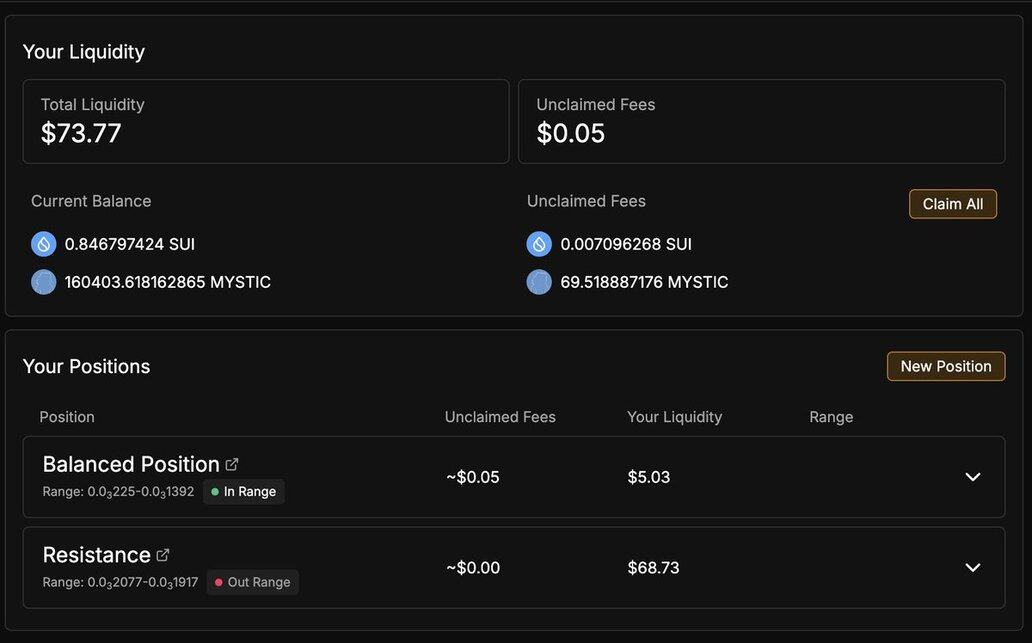Click the Your Liquidity column header

pos(674,417)
